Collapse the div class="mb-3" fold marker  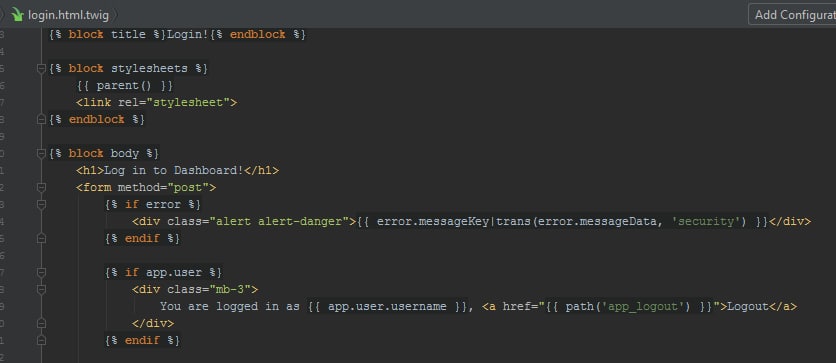(x=41, y=289)
